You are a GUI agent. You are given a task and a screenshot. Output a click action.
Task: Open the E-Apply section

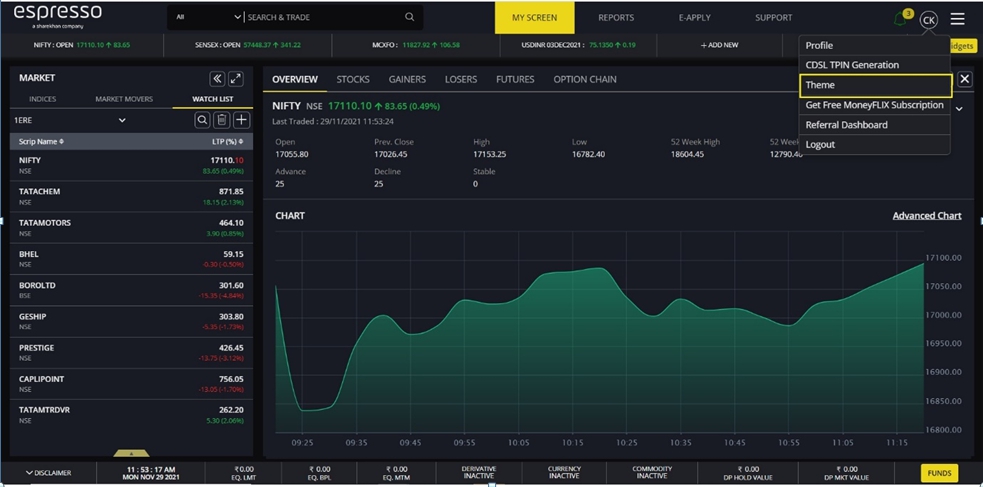point(694,18)
